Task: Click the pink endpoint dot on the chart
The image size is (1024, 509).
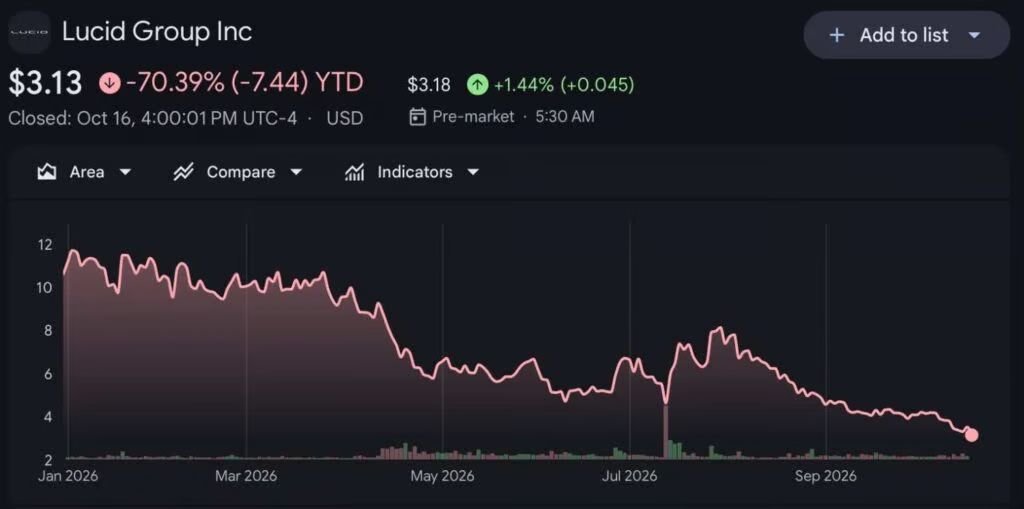Action: pyautogui.click(x=971, y=435)
